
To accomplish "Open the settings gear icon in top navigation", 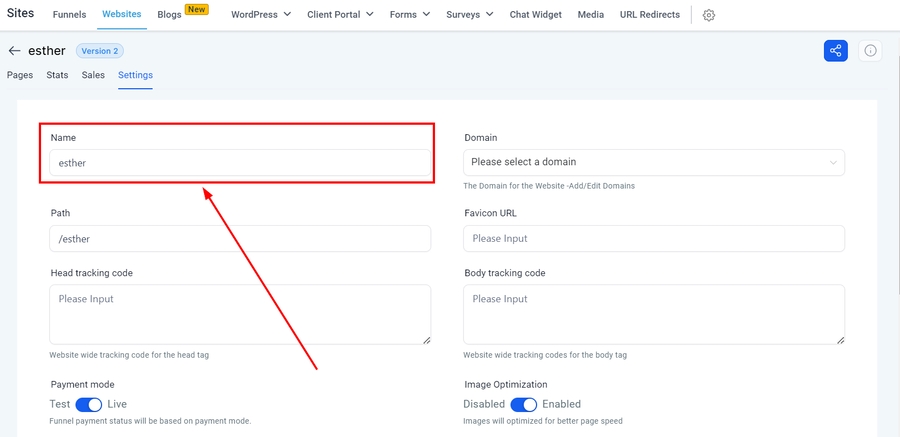I will pyautogui.click(x=709, y=15).
